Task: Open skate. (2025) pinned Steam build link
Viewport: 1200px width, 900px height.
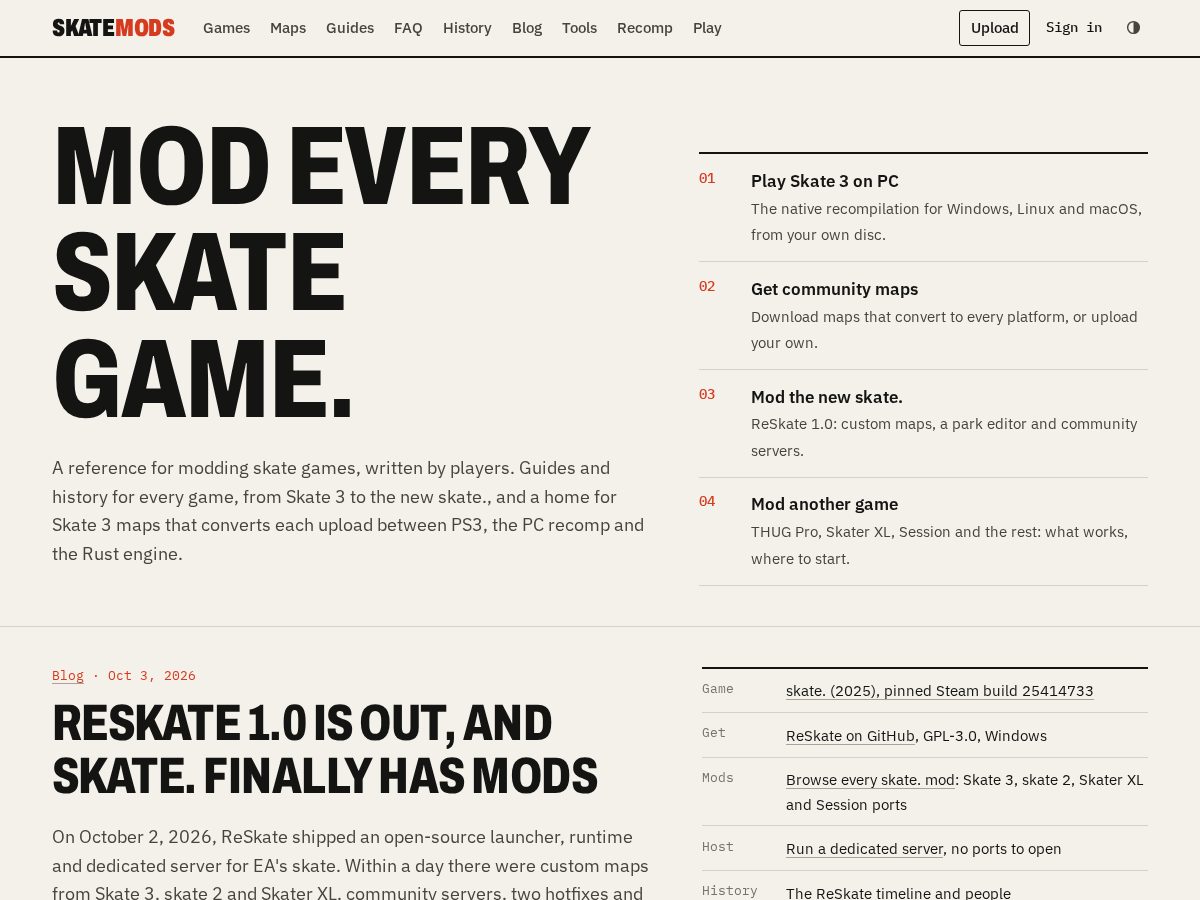Action: [x=939, y=691]
